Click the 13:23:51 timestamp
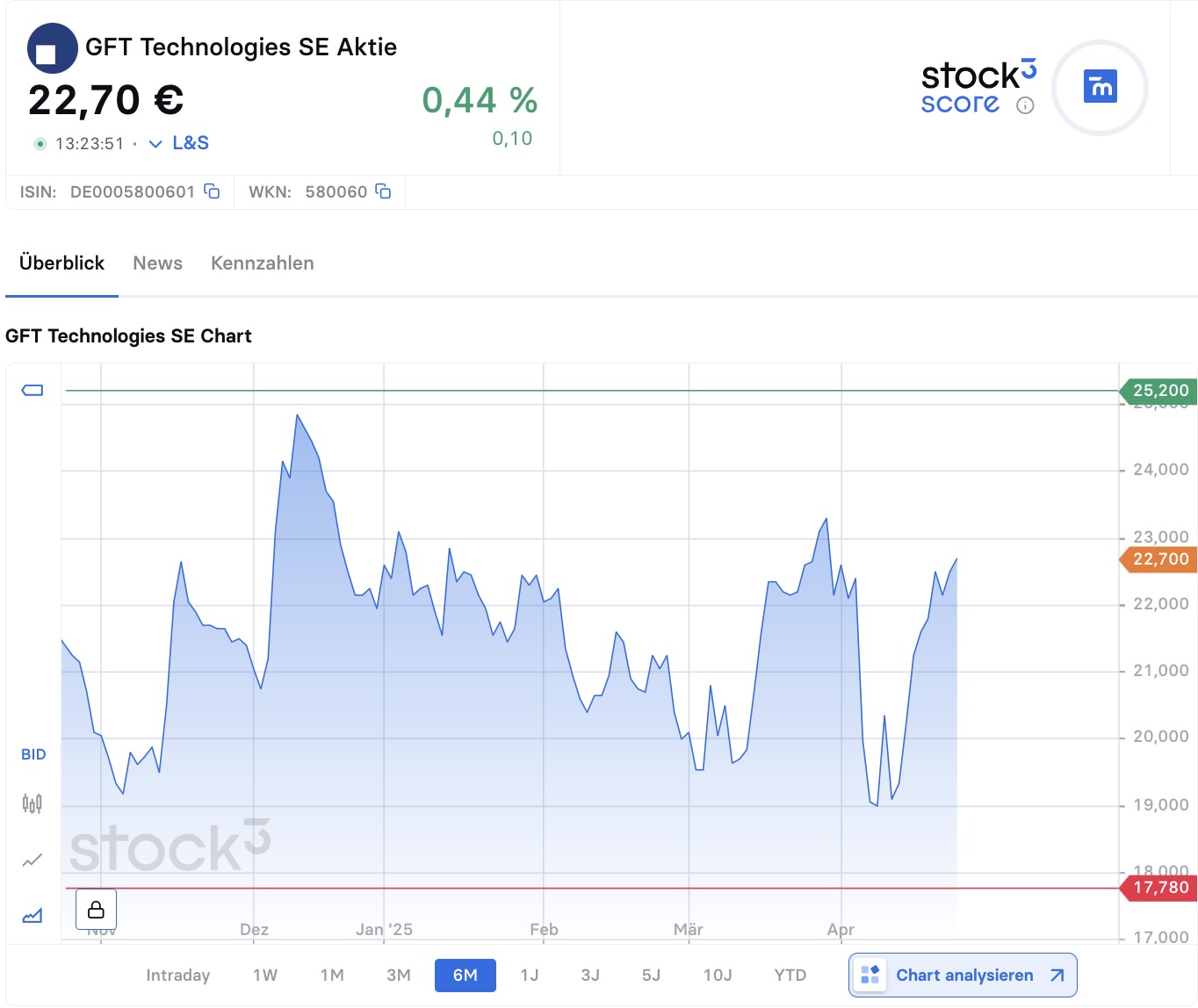1198x1008 pixels. point(90,144)
